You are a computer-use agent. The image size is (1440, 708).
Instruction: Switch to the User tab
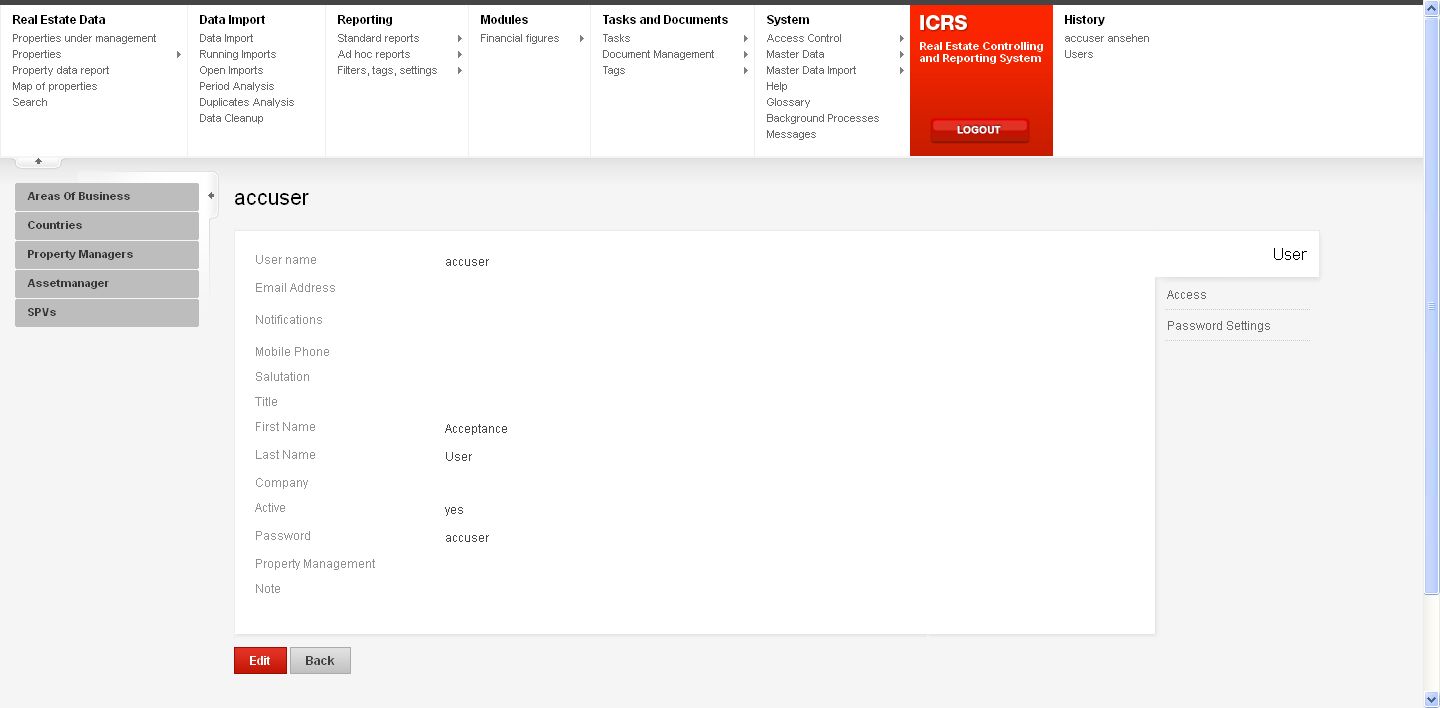point(1289,254)
